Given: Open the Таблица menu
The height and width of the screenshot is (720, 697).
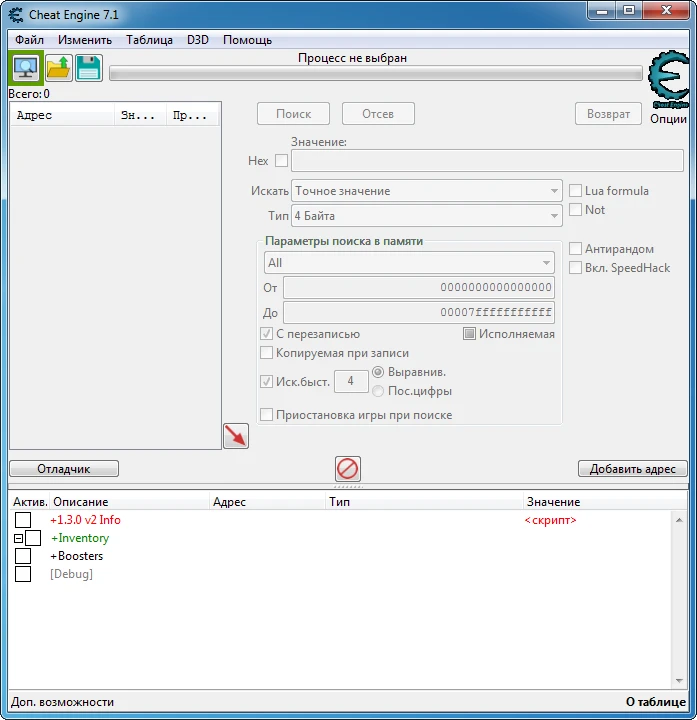Looking at the screenshot, I should (x=150, y=40).
